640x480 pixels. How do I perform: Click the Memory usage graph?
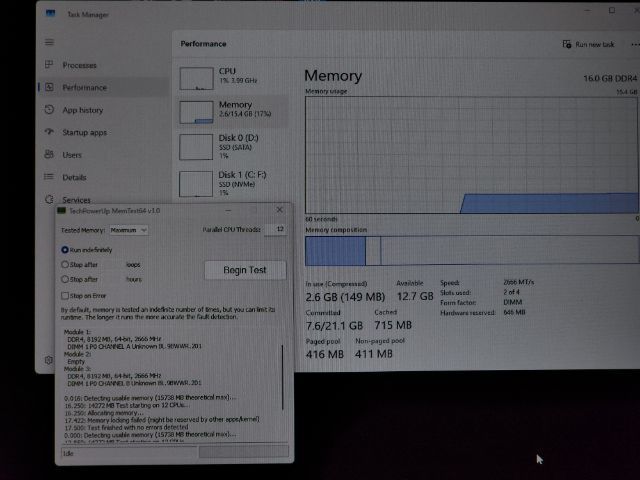point(471,155)
